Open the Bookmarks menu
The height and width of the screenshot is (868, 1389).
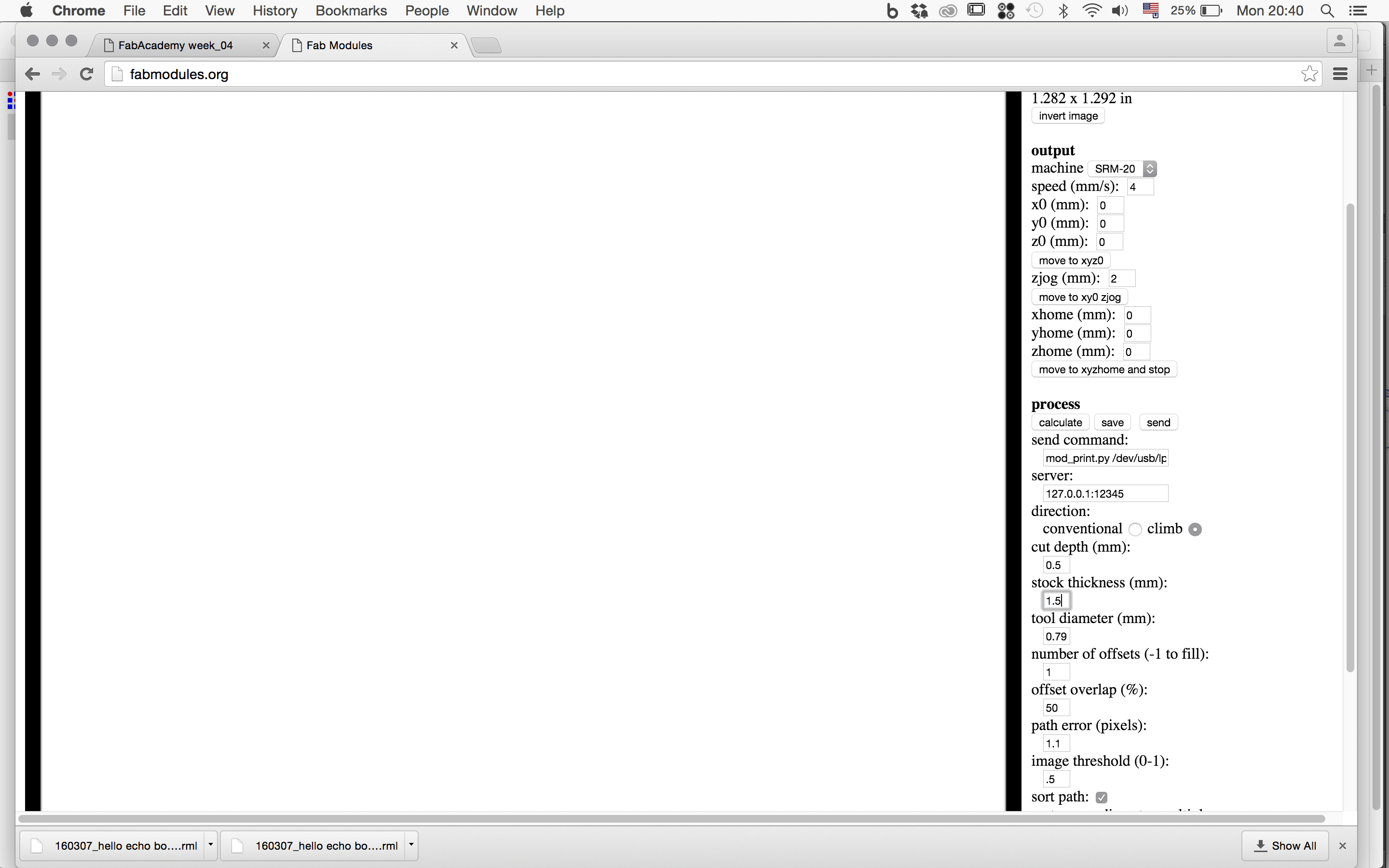351,11
